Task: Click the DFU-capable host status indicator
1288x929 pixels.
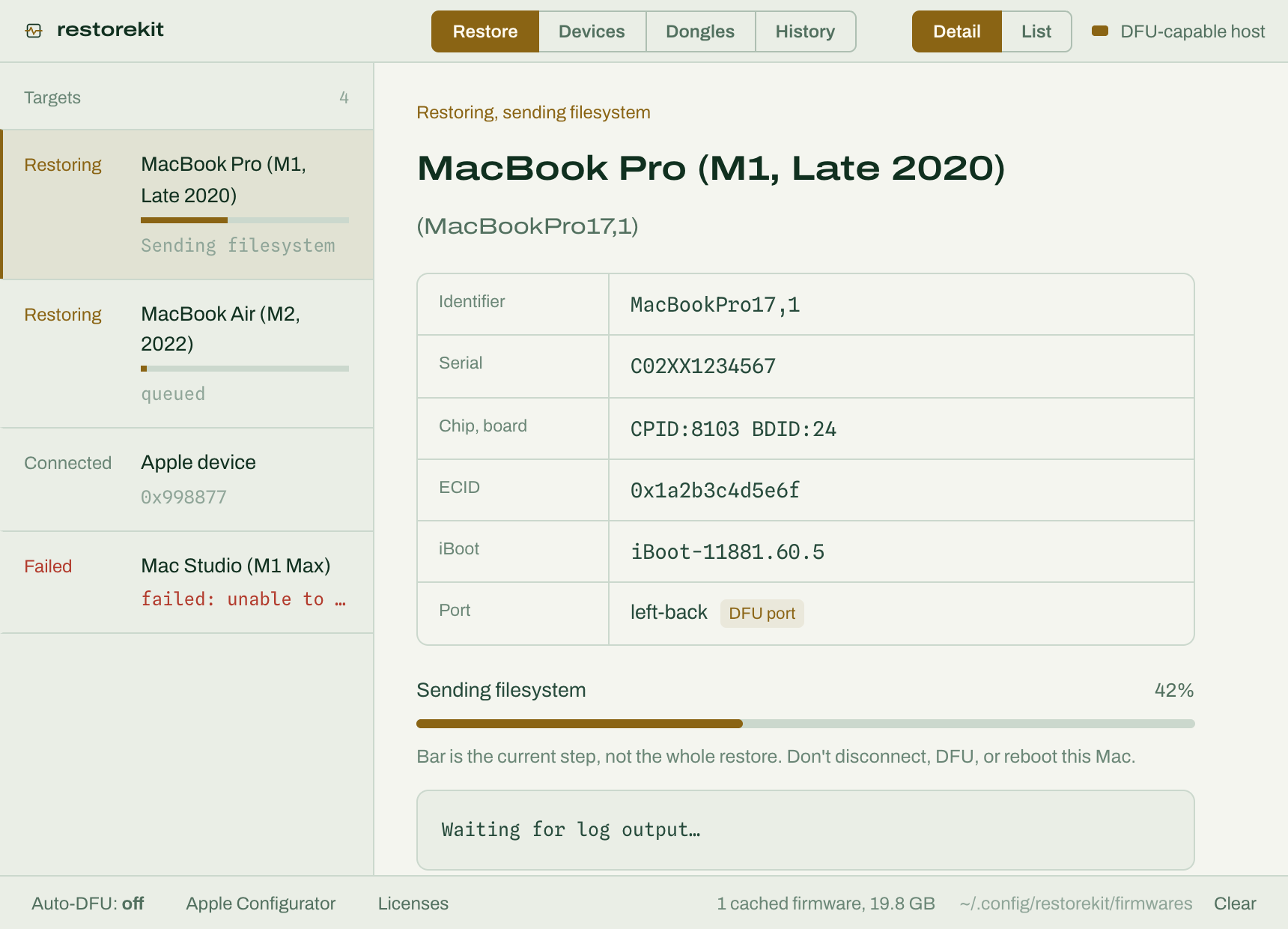Action: (1179, 31)
